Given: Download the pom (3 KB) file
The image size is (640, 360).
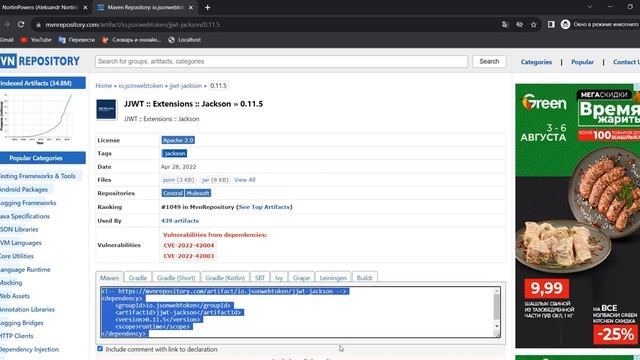Looking at the screenshot, I should [178, 180].
